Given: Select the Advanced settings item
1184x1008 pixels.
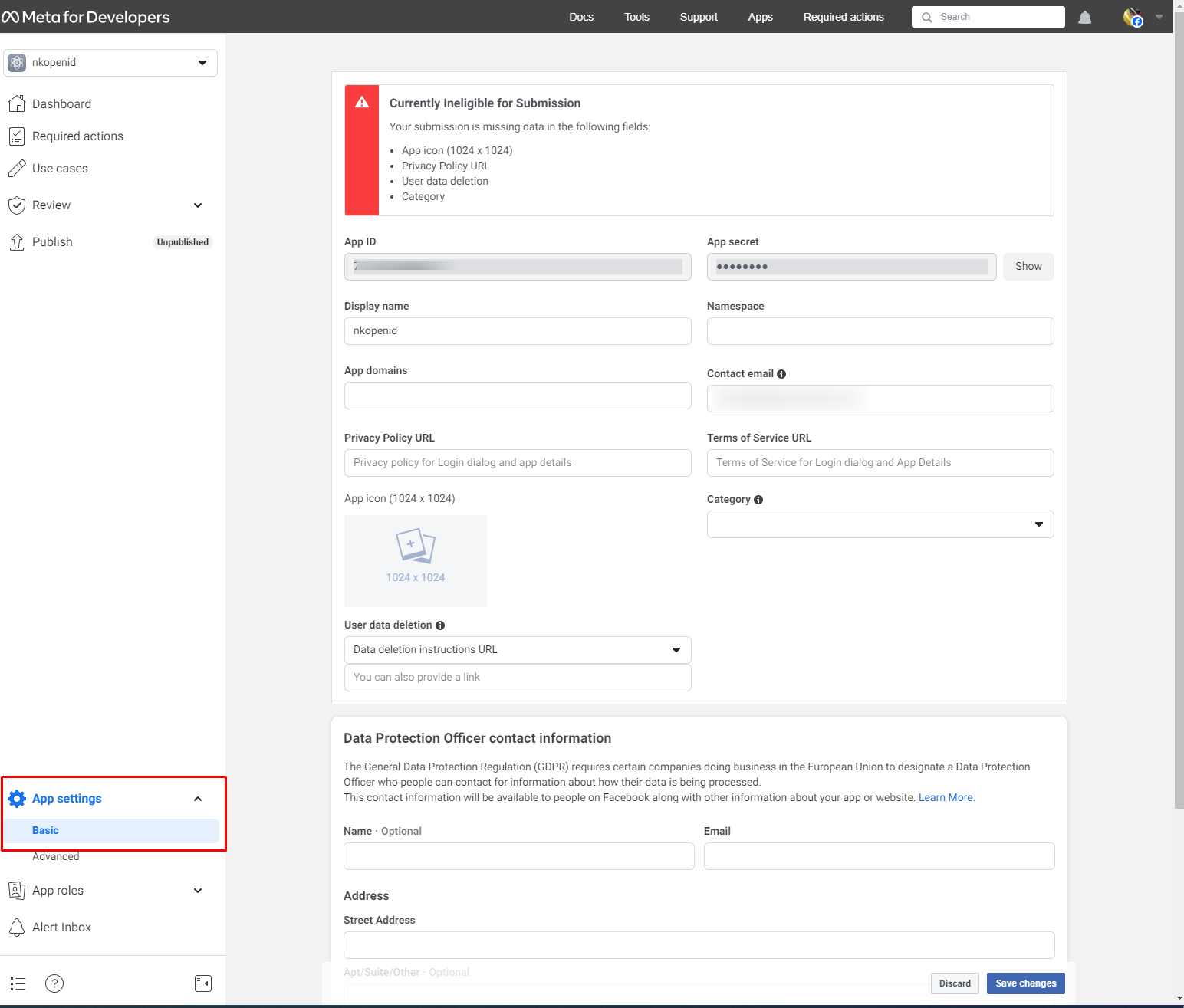Looking at the screenshot, I should 56,856.
